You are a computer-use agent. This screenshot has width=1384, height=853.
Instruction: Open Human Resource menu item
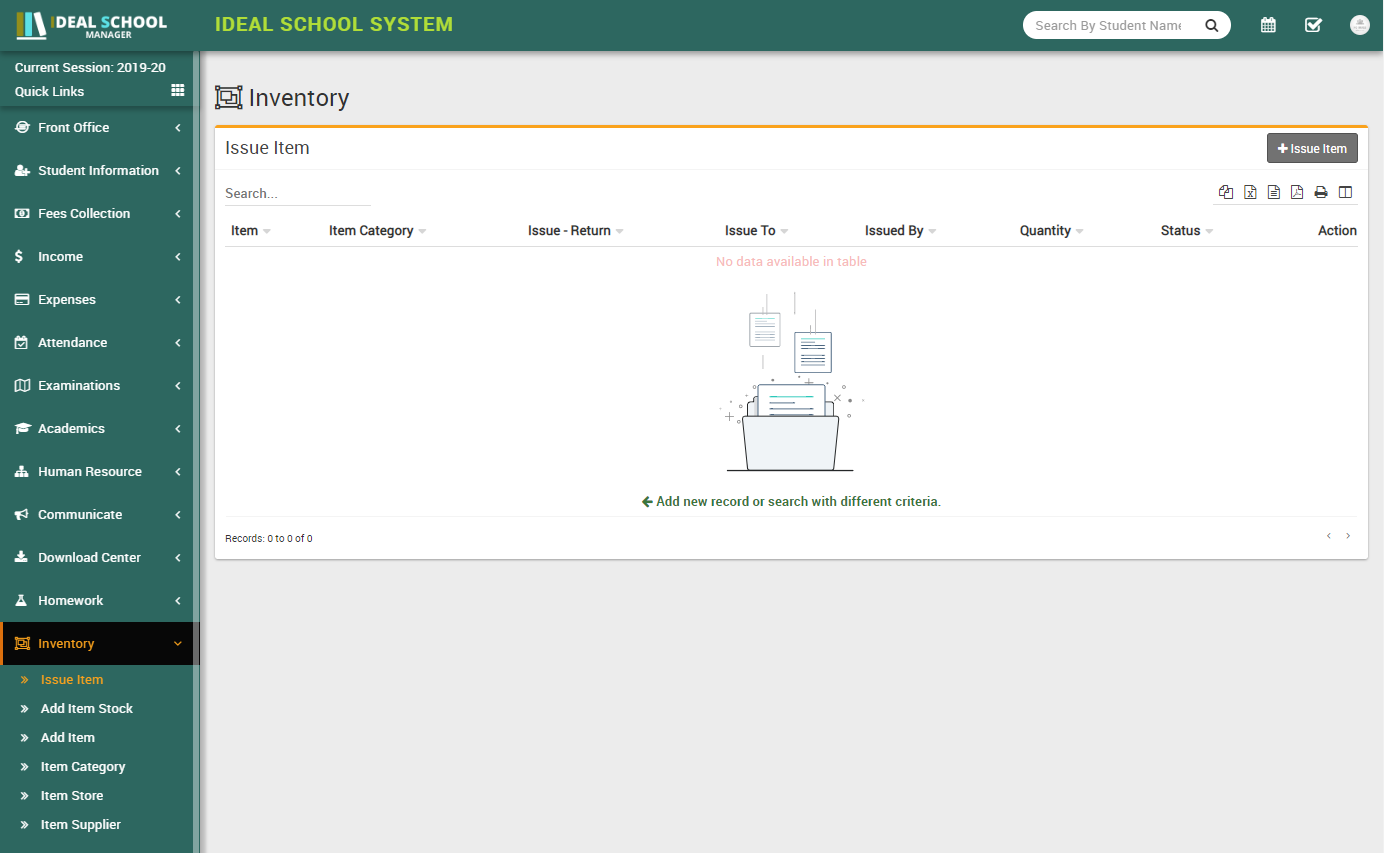click(x=100, y=471)
